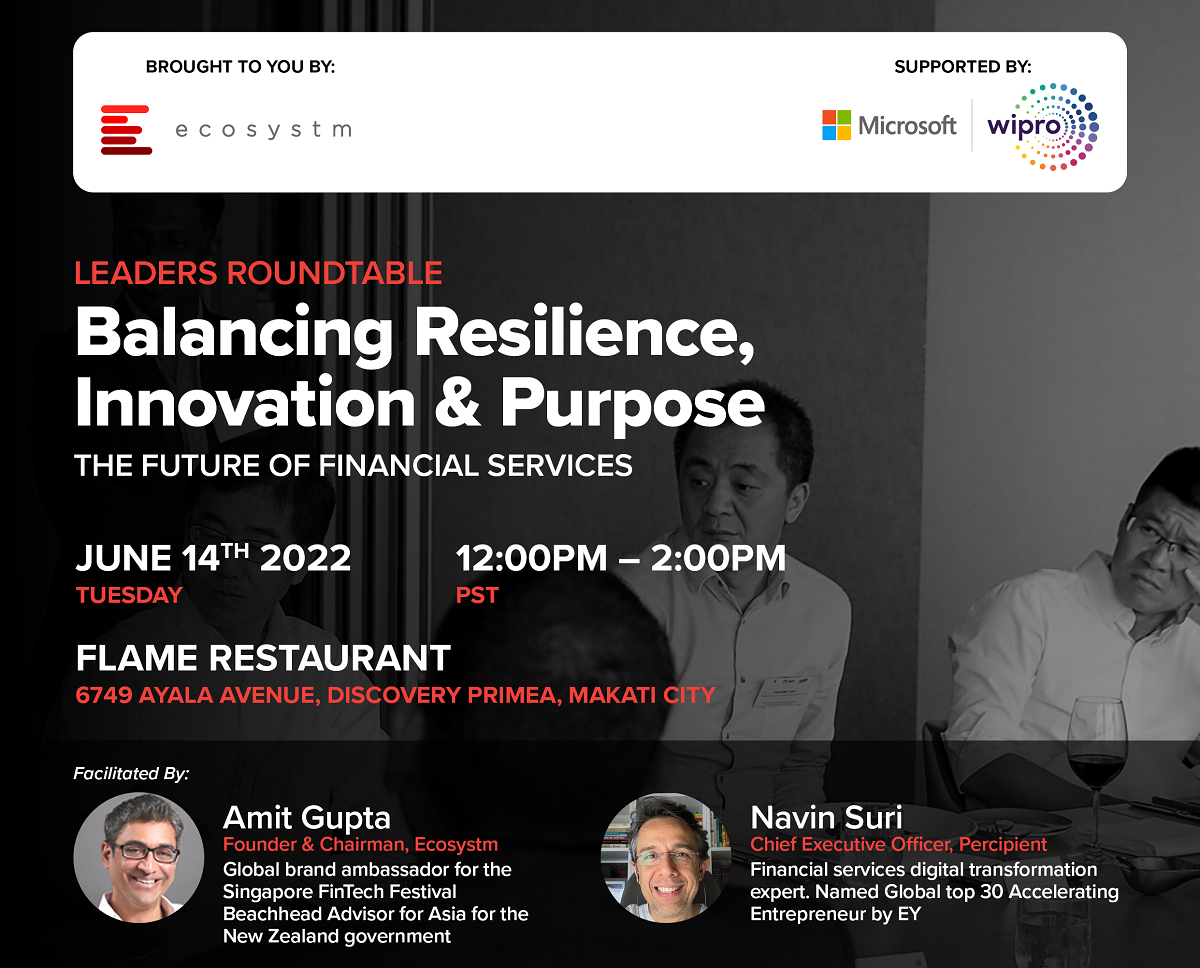Click Founder & Chairman, Ecosystm title text

(360, 845)
